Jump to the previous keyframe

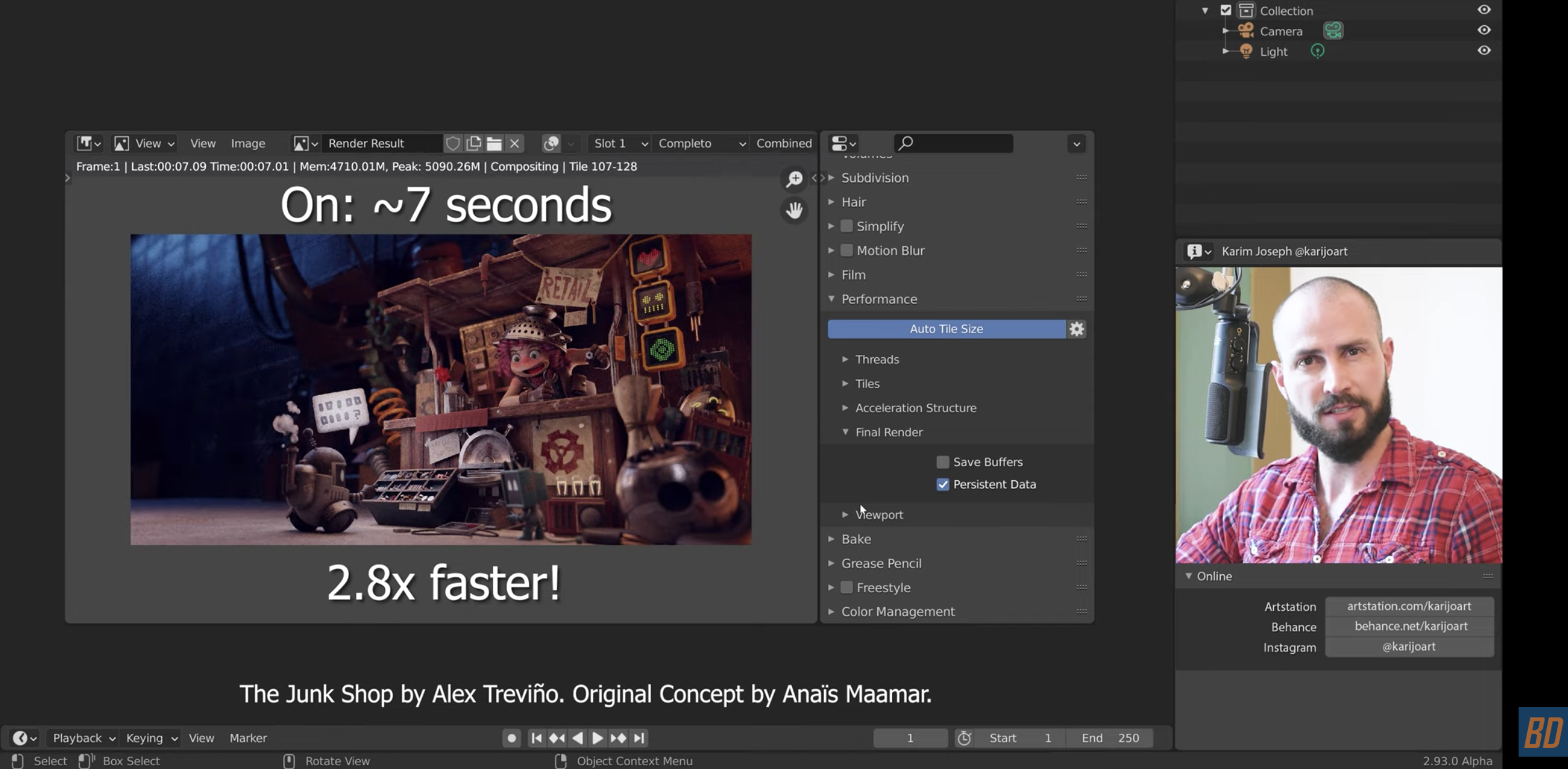(x=557, y=737)
